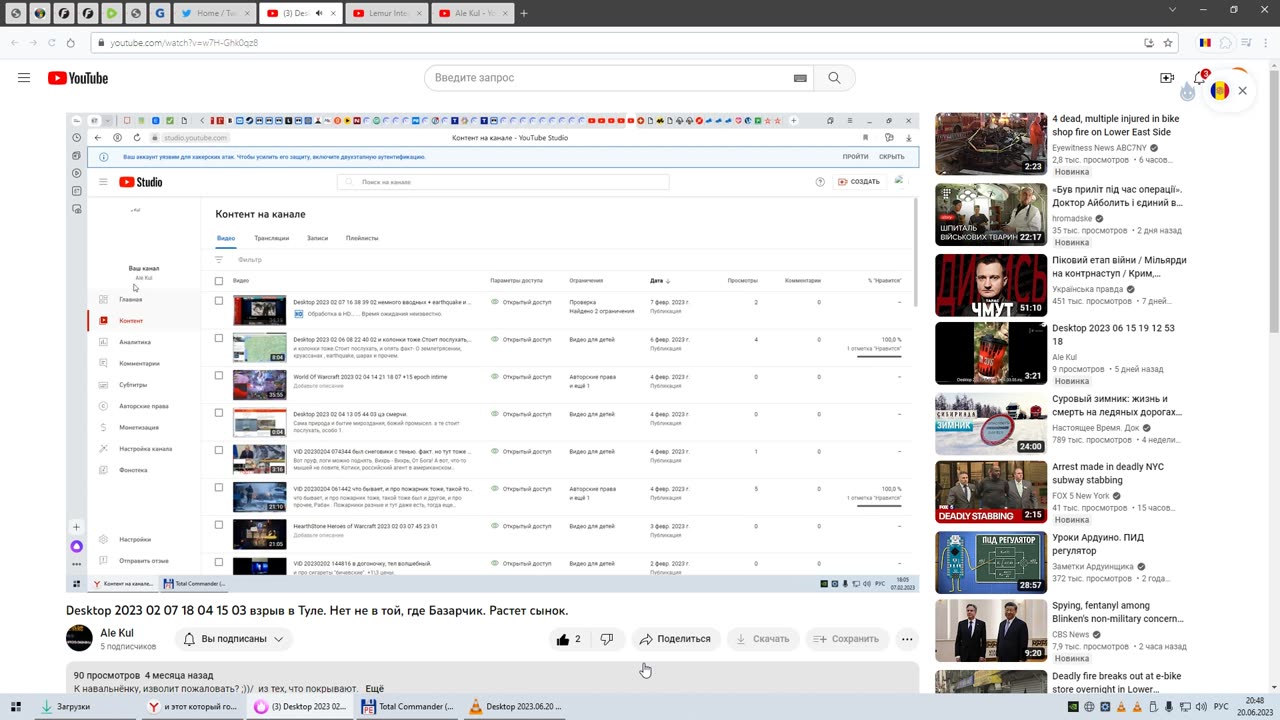Open the Уроки Ардуино 28:57 thumbnail

coord(991,563)
